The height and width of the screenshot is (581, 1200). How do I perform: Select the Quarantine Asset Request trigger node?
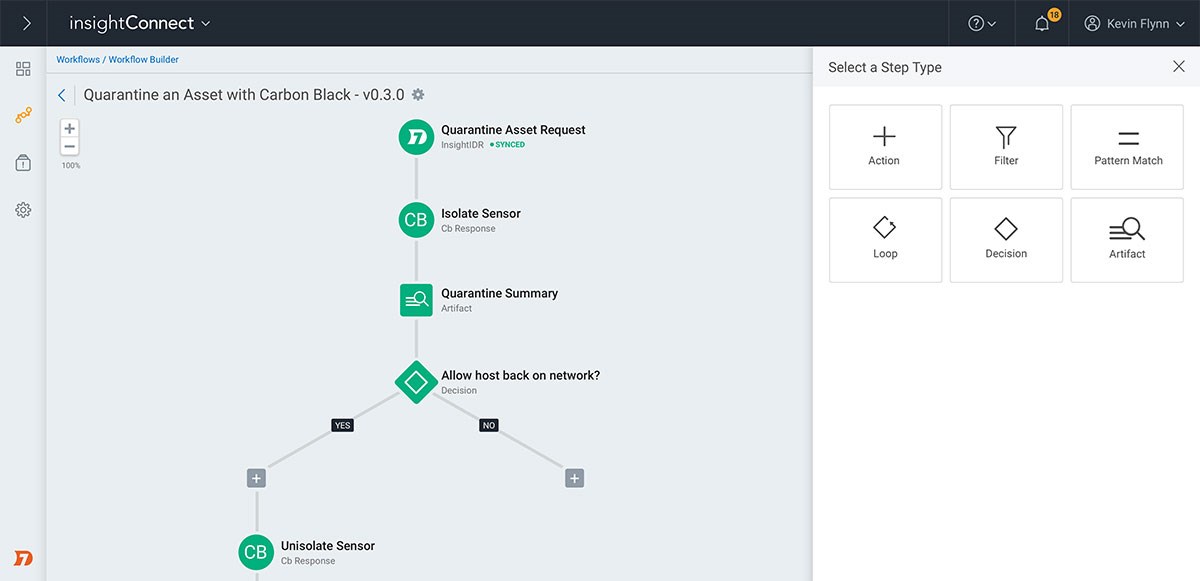click(x=416, y=137)
